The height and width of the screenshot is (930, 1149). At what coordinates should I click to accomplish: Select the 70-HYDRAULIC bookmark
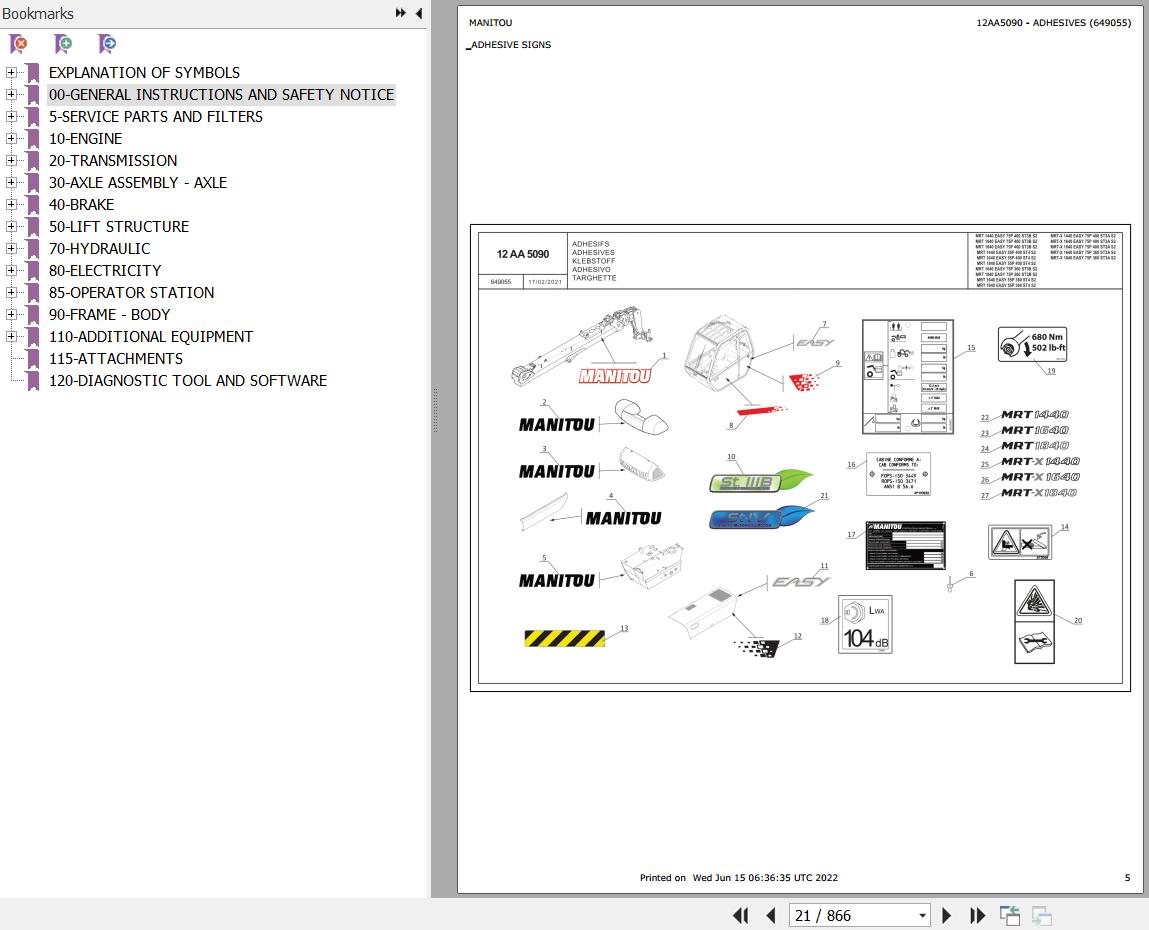pyautogui.click(x=100, y=248)
